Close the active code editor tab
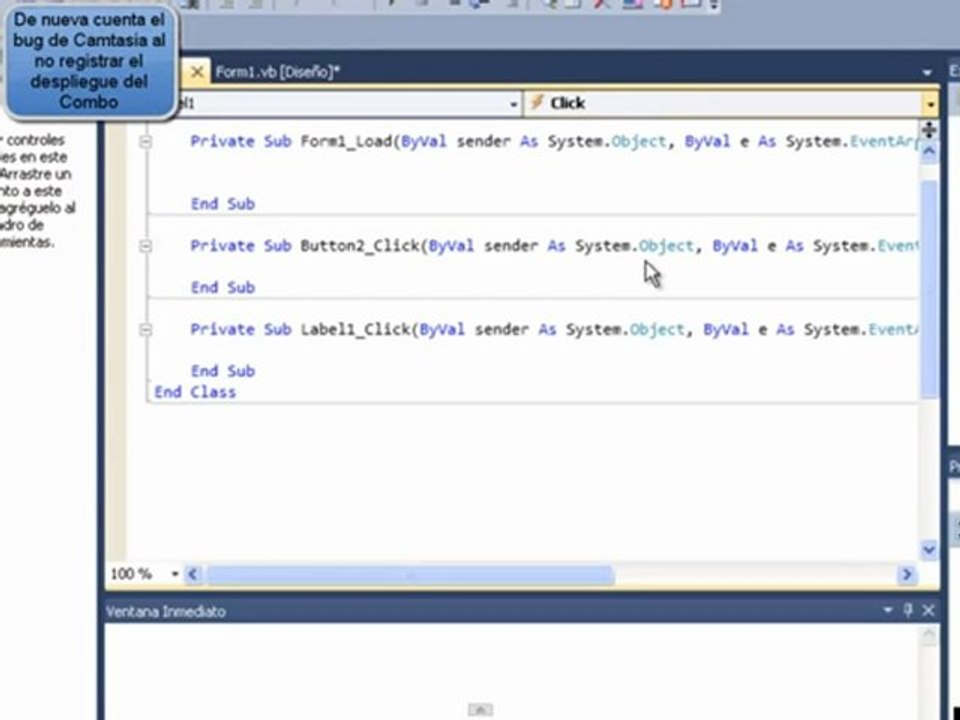The image size is (960, 720). click(x=197, y=72)
